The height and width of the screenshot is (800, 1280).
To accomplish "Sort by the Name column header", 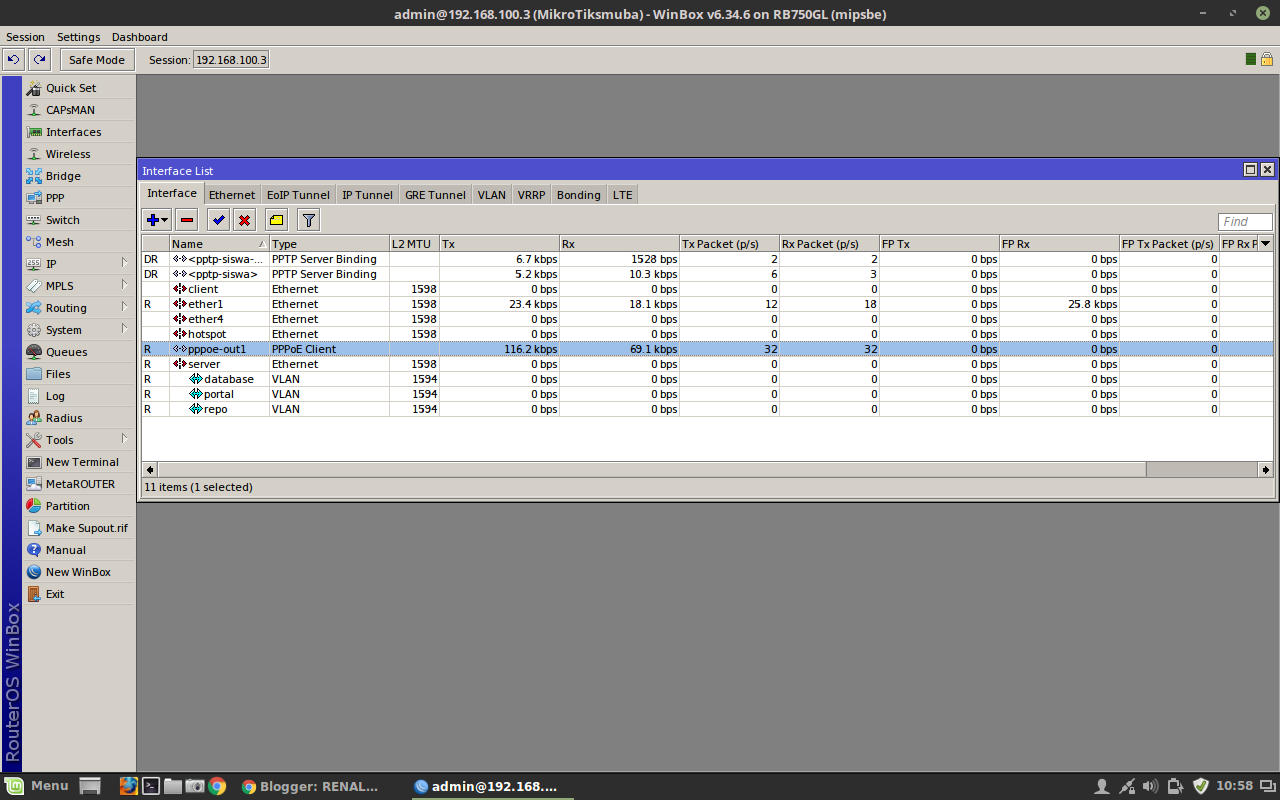I will pos(219,244).
